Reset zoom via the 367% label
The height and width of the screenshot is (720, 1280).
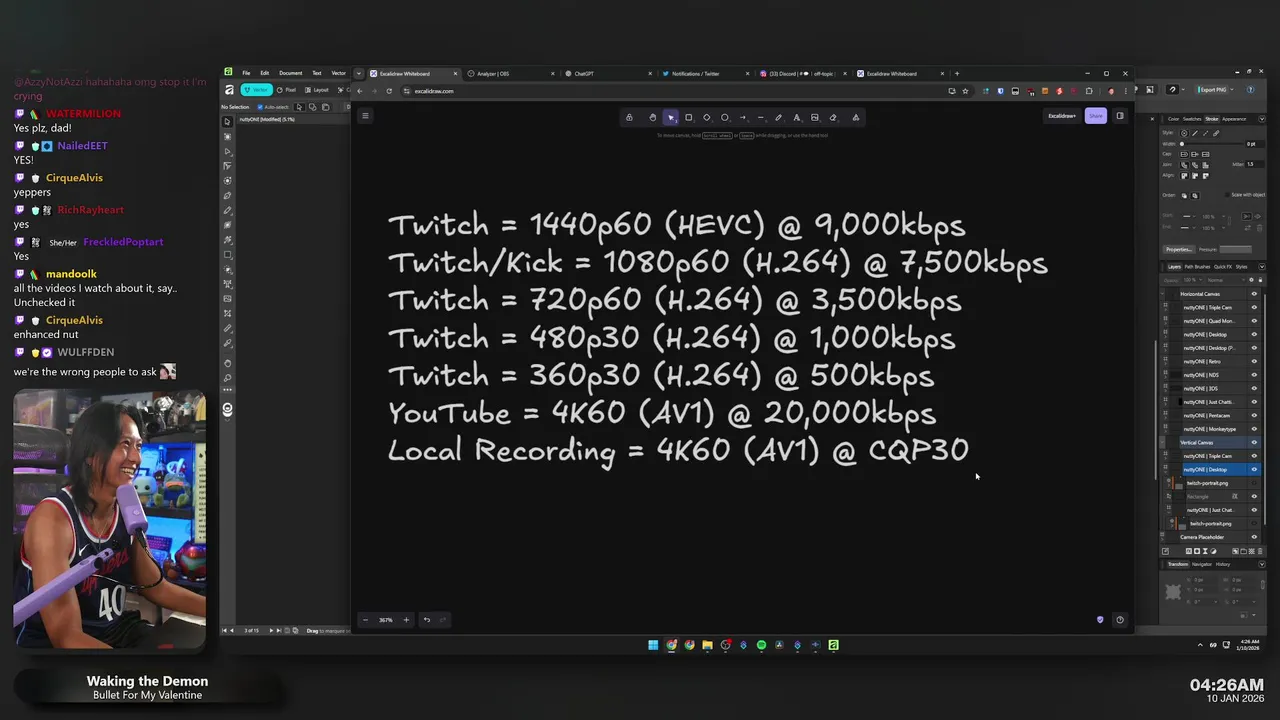tap(386, 620)
